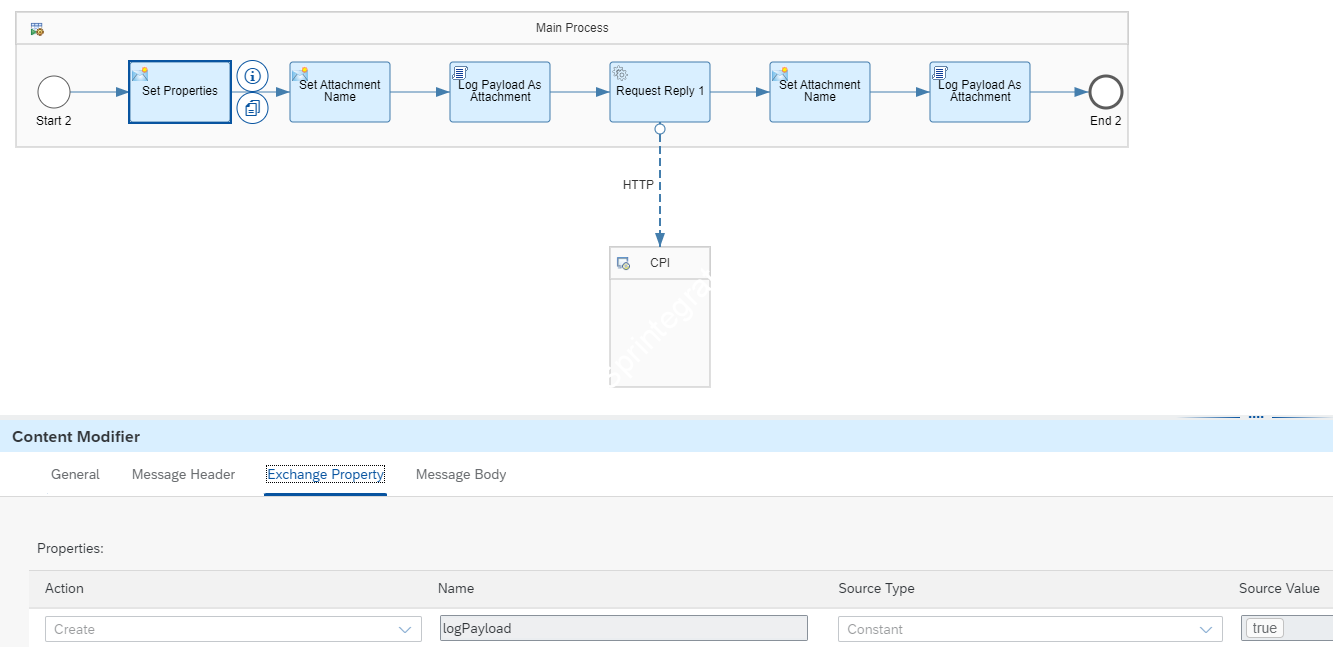1333x647 pixels.
Task: Select Log Payload As Attachment before Request Reply
Action: (x=500, y=92)
